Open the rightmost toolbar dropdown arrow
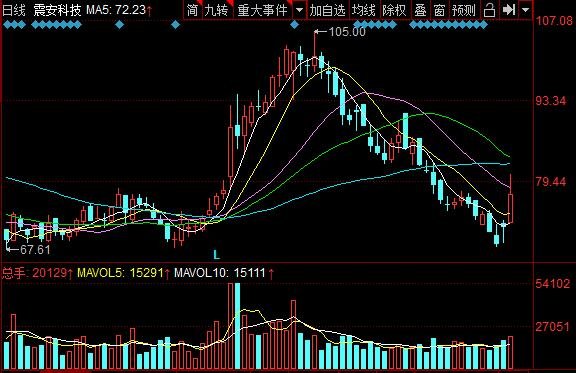This screenshot has width=576, height=373. 526,10
